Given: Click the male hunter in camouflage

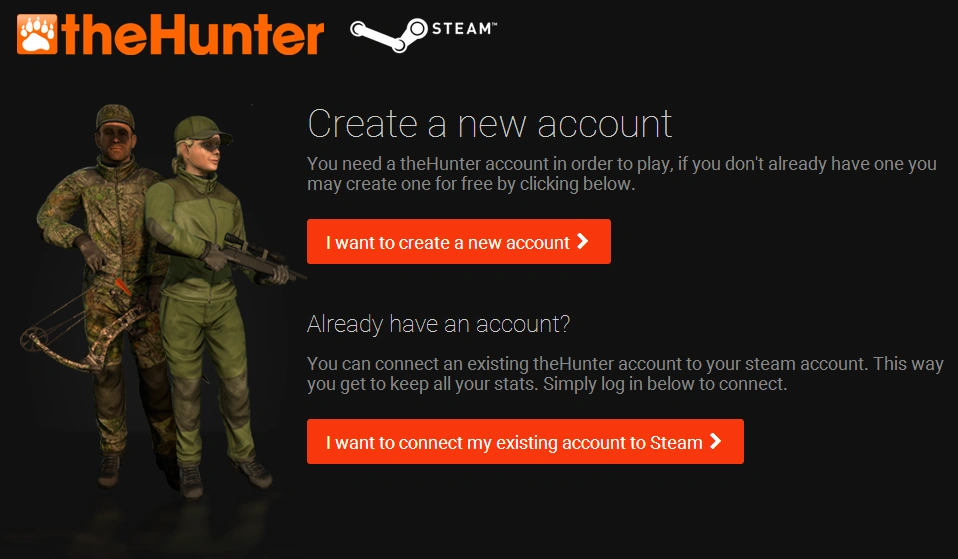Looking at the screenshot, I should (x=104, y=293).
